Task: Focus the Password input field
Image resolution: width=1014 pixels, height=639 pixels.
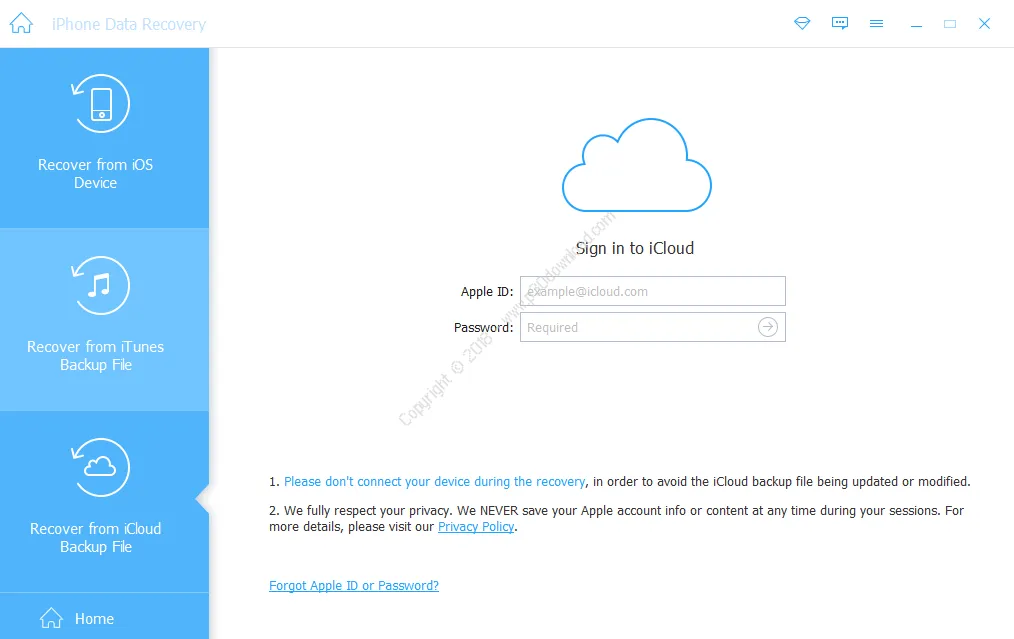Action: point(653,327)
